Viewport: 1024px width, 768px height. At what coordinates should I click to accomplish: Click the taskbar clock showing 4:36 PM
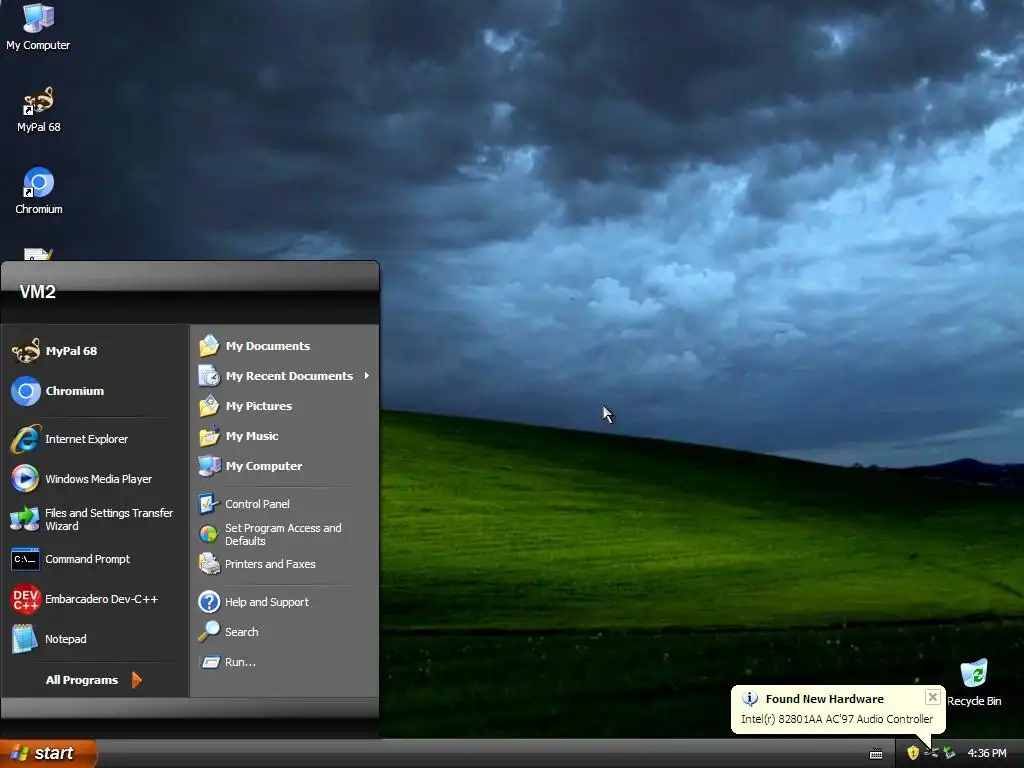click(987, 753)
